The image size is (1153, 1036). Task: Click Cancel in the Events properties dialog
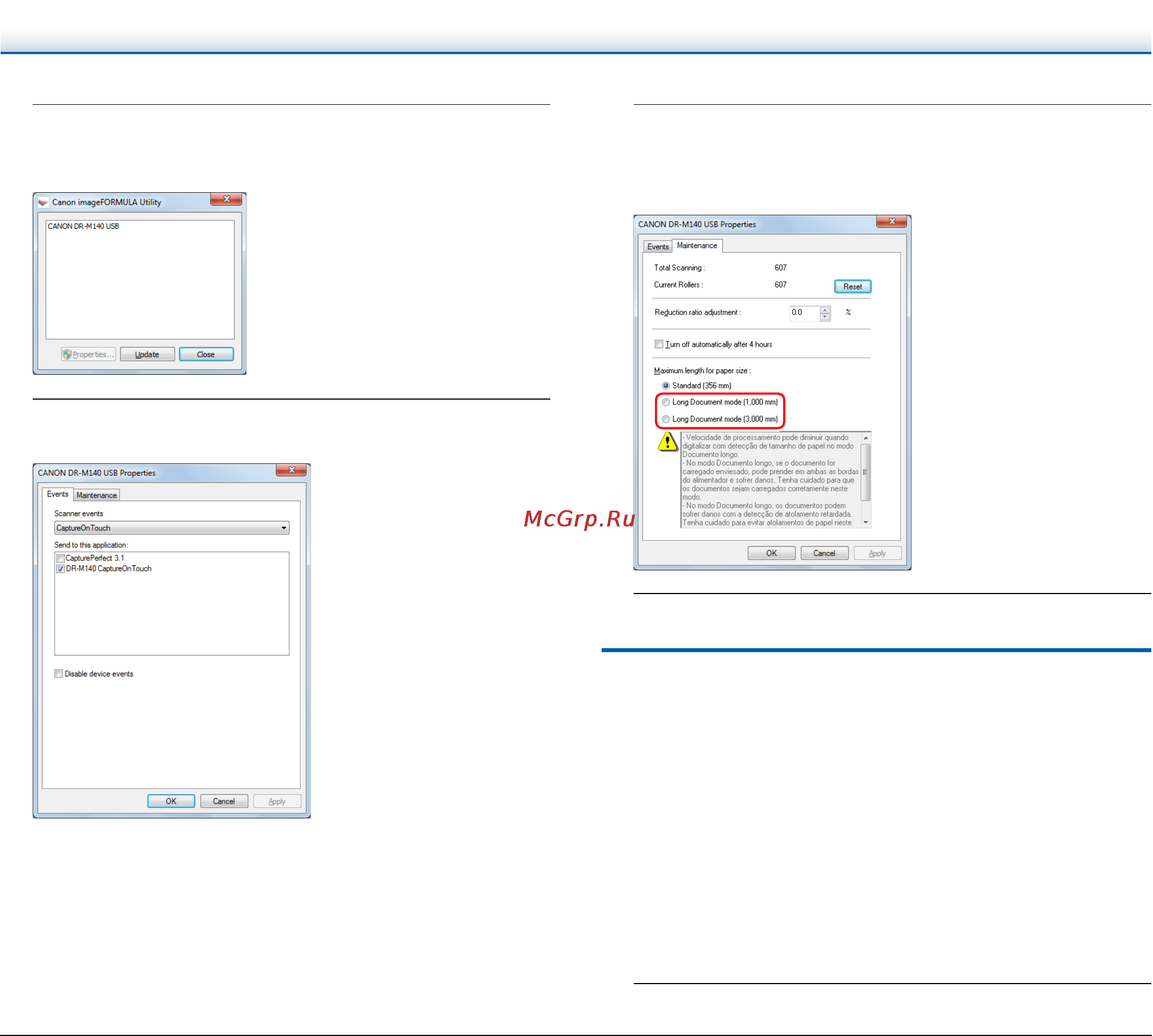(x=224, y=802)
